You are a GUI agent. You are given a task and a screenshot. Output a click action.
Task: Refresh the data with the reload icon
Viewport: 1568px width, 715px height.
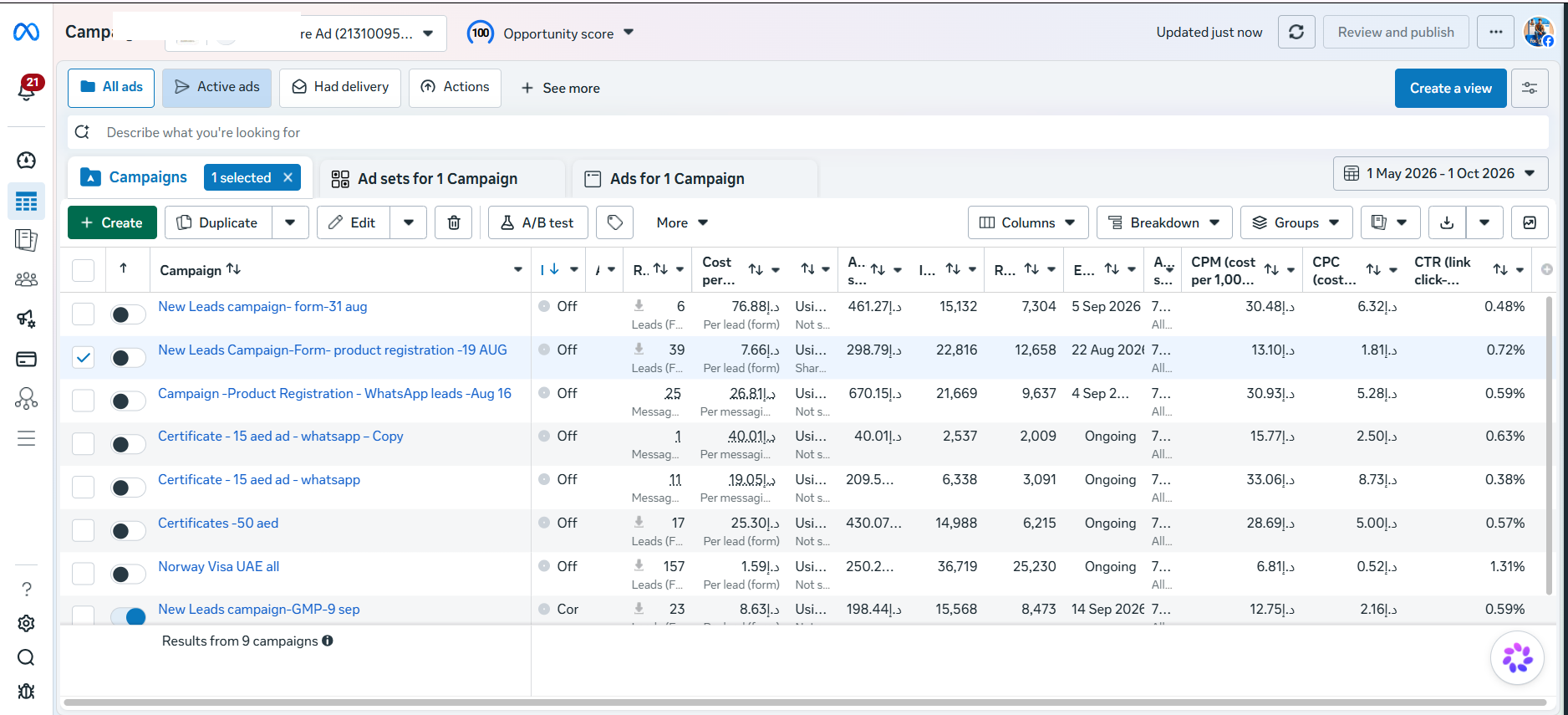click(1296, 32)
